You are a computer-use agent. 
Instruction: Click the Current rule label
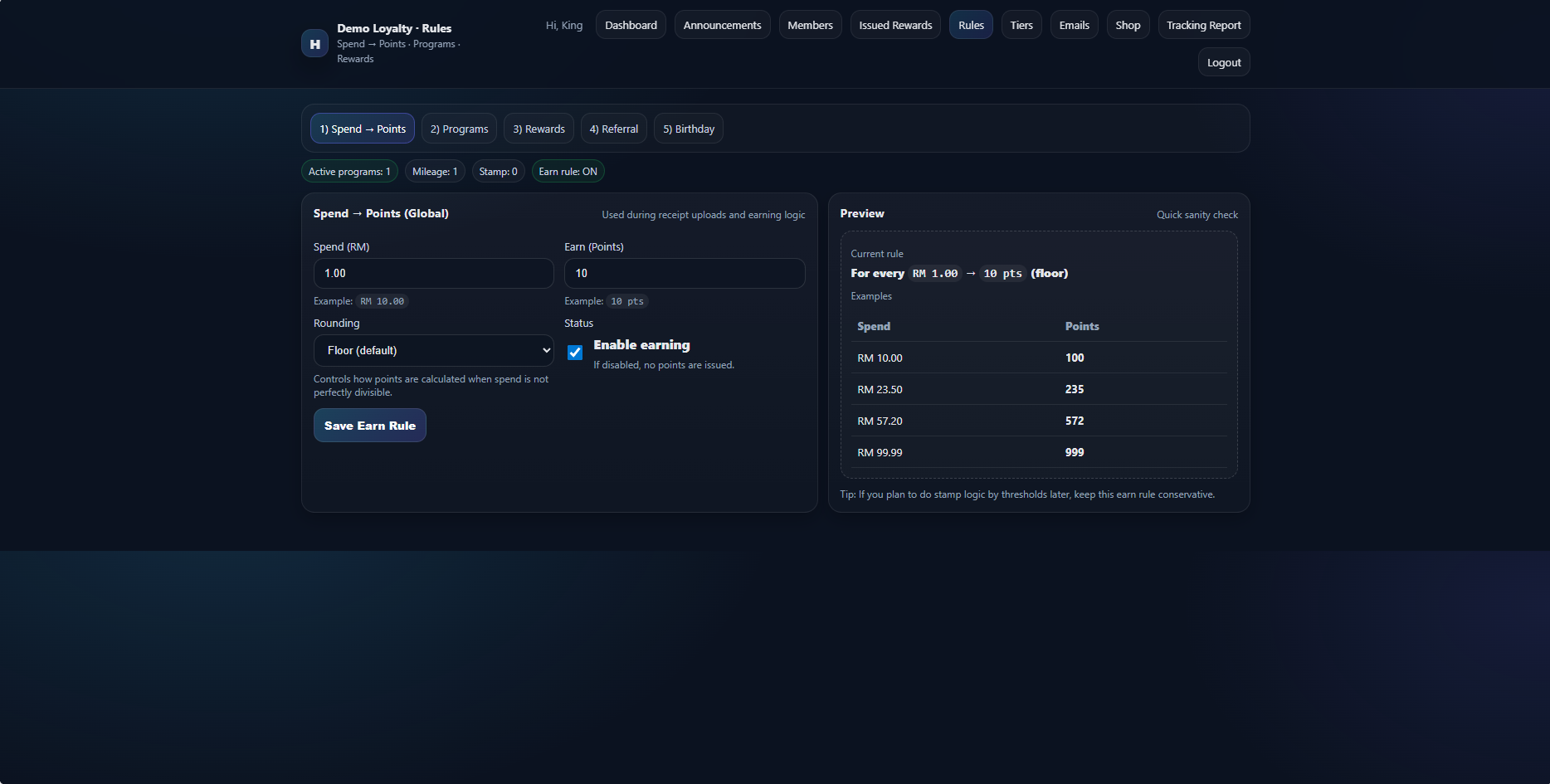click(x=877, y=254)
